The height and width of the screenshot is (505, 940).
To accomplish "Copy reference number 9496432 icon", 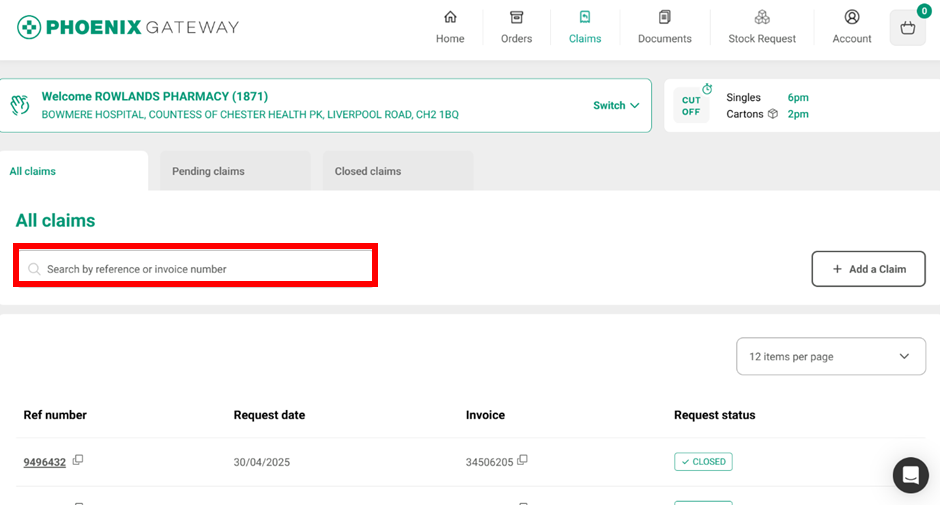I will pos(78,460).
